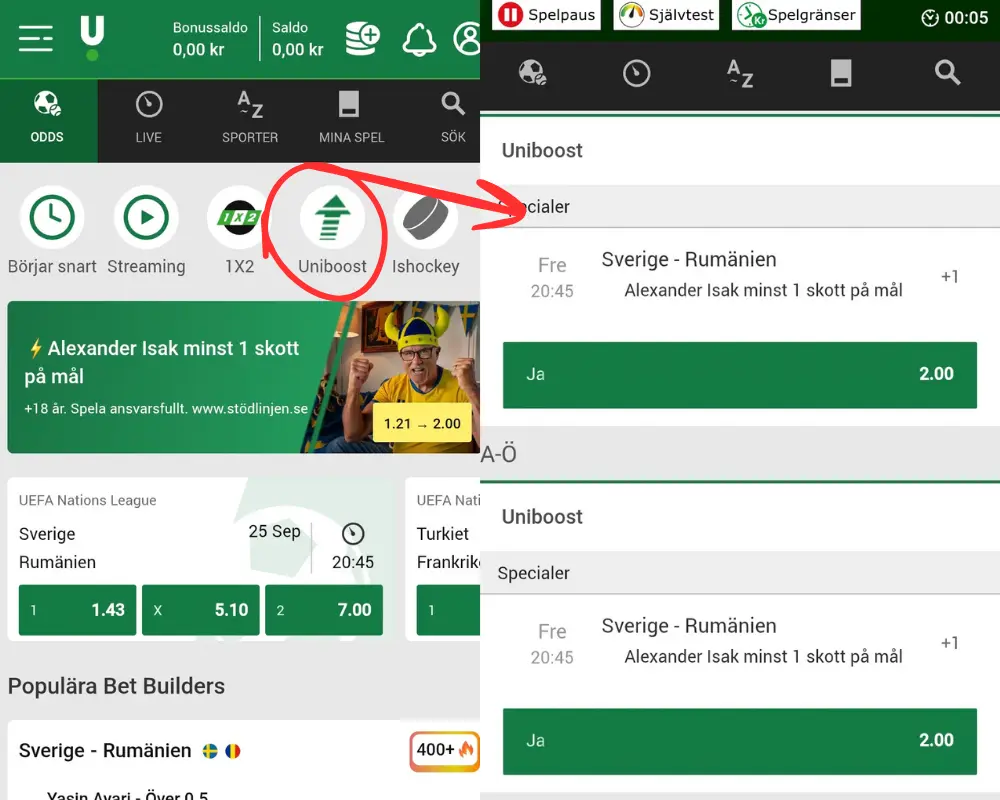This screenshot has width=1000, height=800.
Task: Tap Bonussaldo 0,00 kr balance
Action: tap(210, 39)
